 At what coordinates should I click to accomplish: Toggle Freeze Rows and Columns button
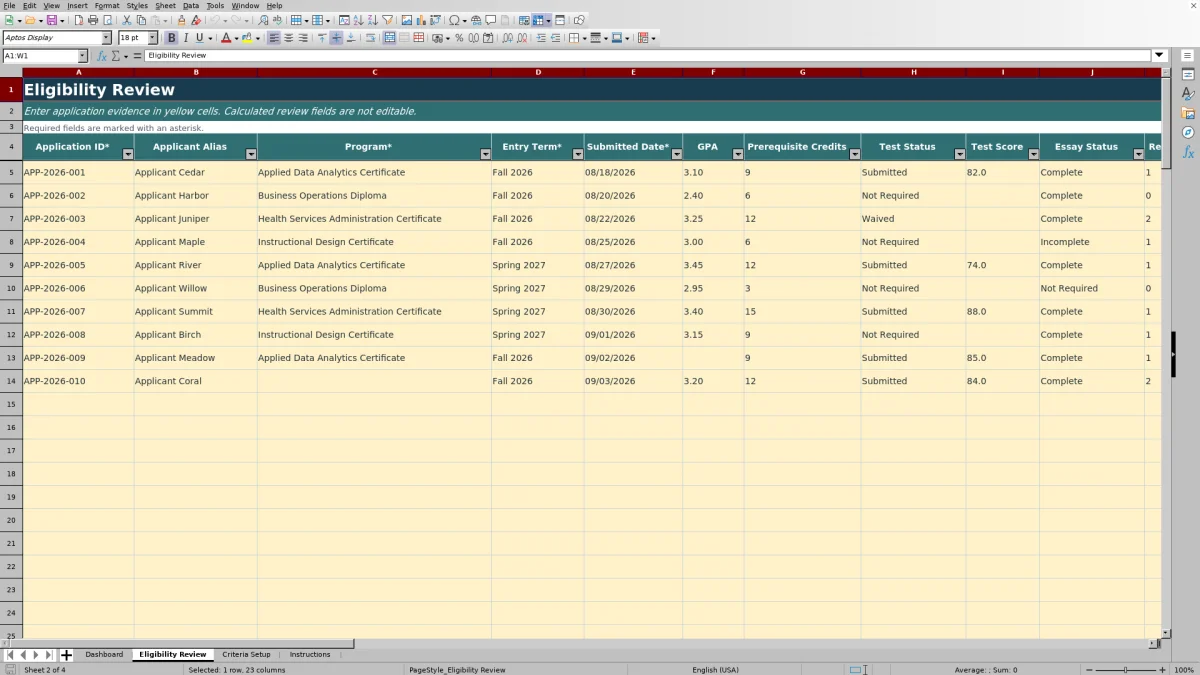point(538,20)
